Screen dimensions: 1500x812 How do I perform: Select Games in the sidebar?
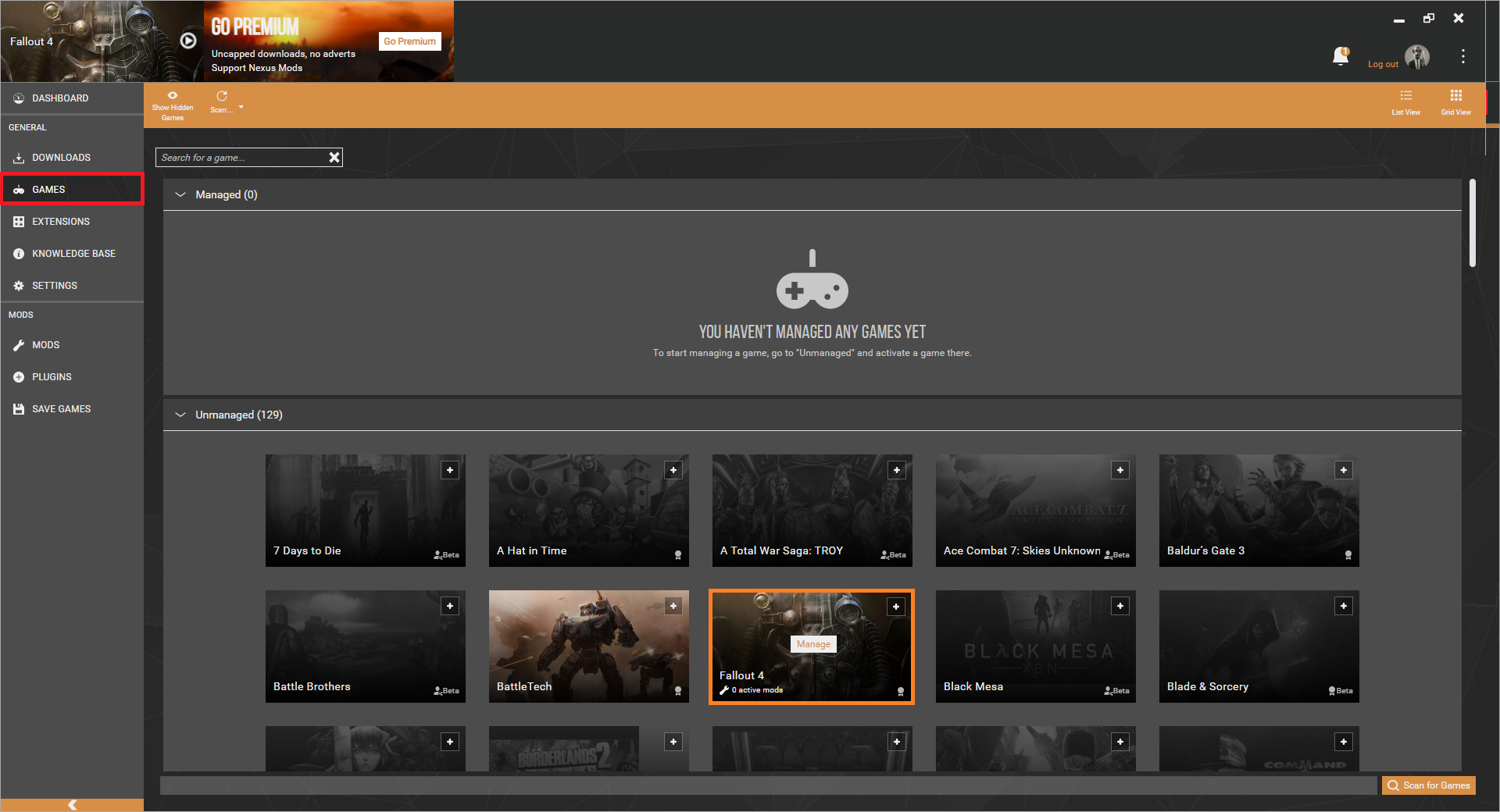tap(72, 190)
